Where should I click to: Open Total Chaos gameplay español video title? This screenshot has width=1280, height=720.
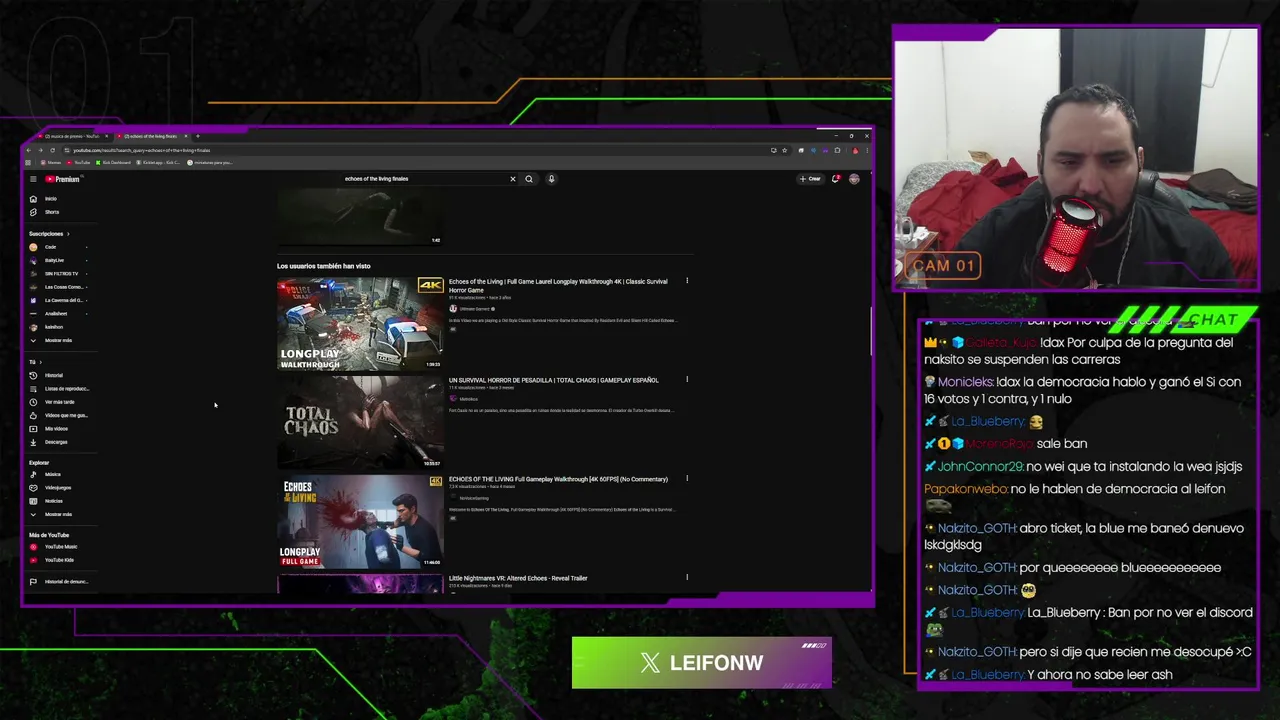click(553, 380)
